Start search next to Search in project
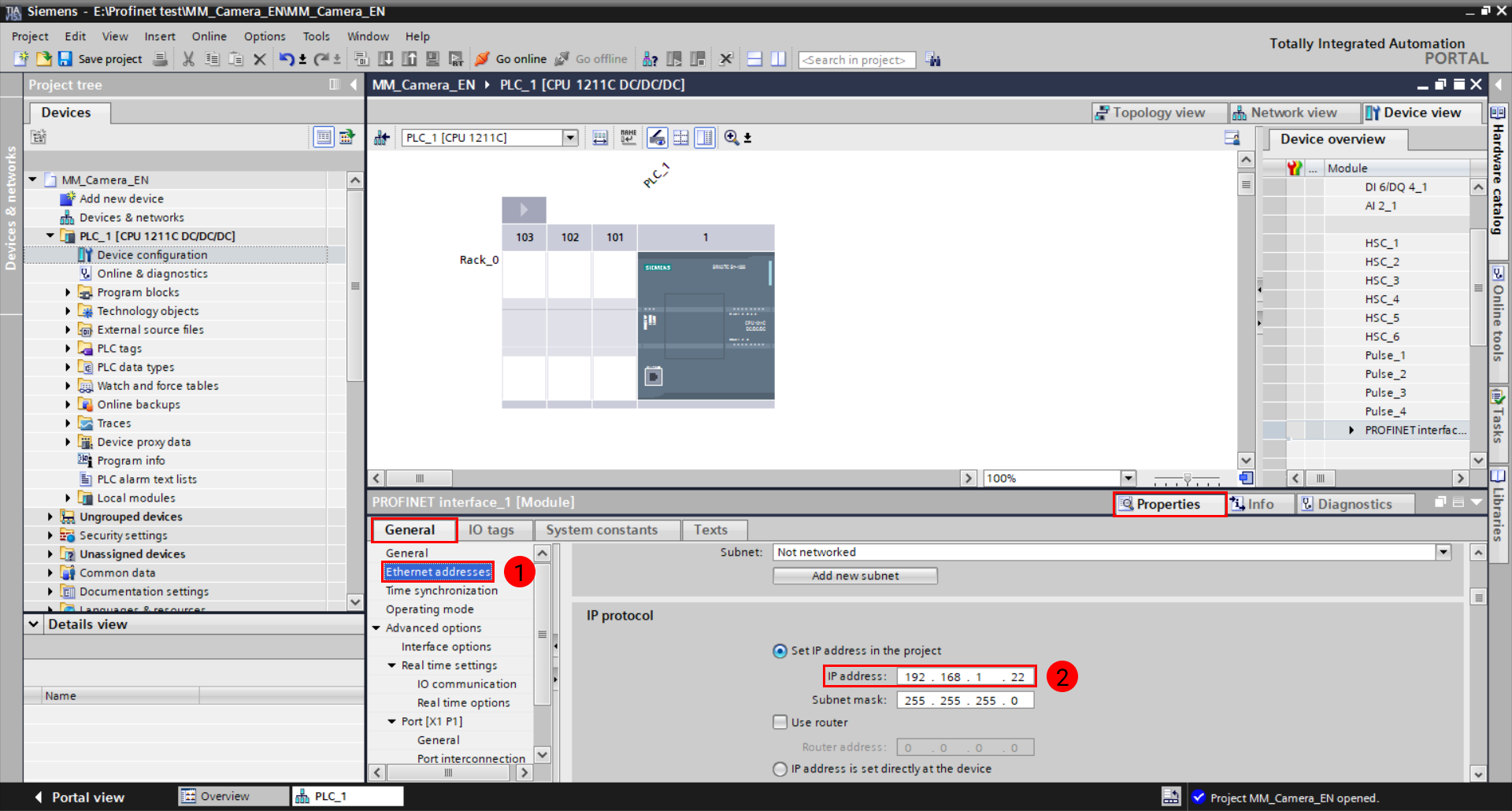The width and height of the screenshot is (1512, 811). pos(933,60)
